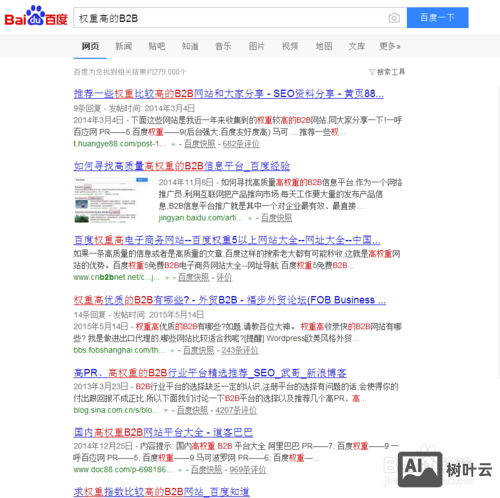500x498 pixels.
Task: View 243条评价 reviews link
Action: click(240, 350)
